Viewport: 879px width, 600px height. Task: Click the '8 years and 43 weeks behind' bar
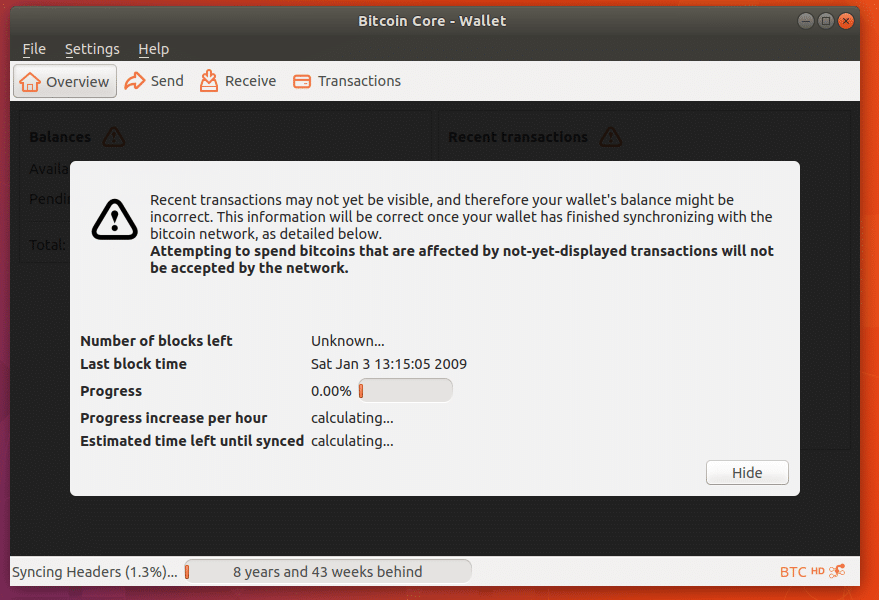pos(328,571)
